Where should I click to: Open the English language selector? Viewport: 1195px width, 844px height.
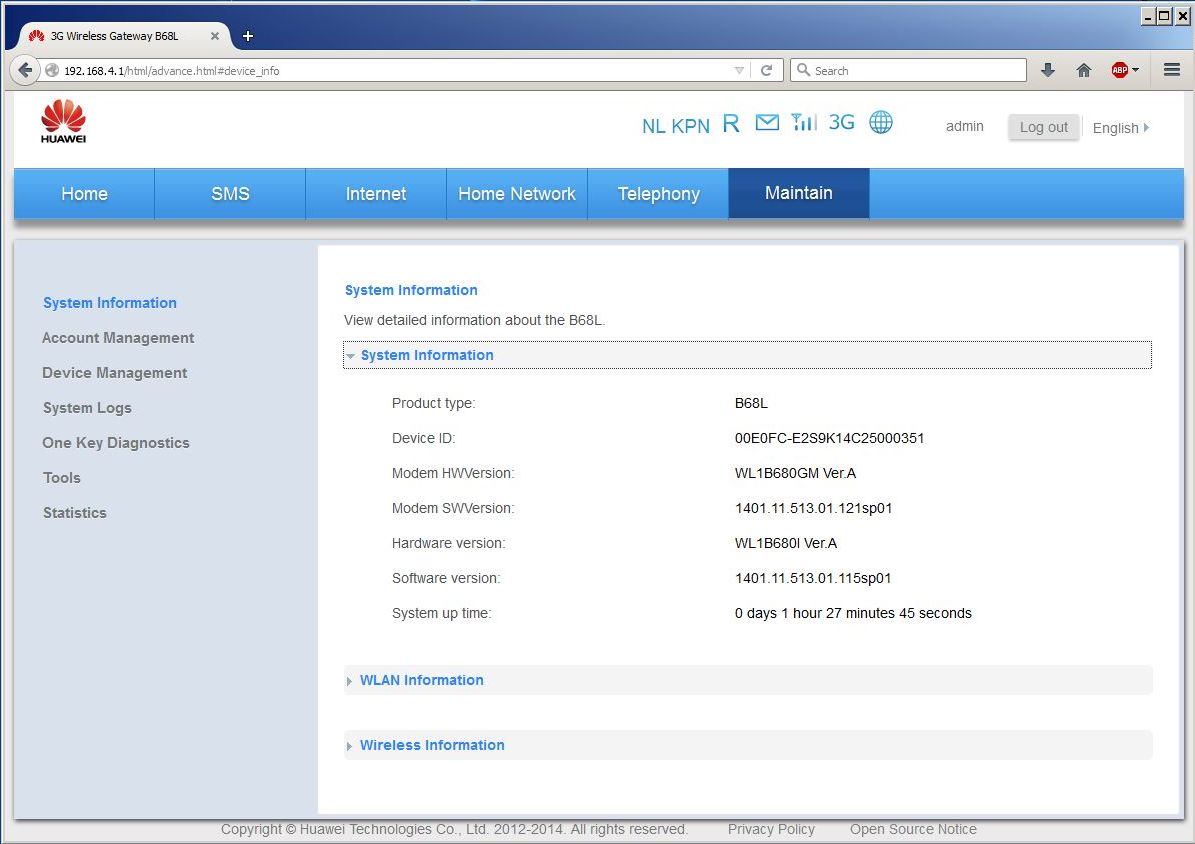tap(1120, 127)
